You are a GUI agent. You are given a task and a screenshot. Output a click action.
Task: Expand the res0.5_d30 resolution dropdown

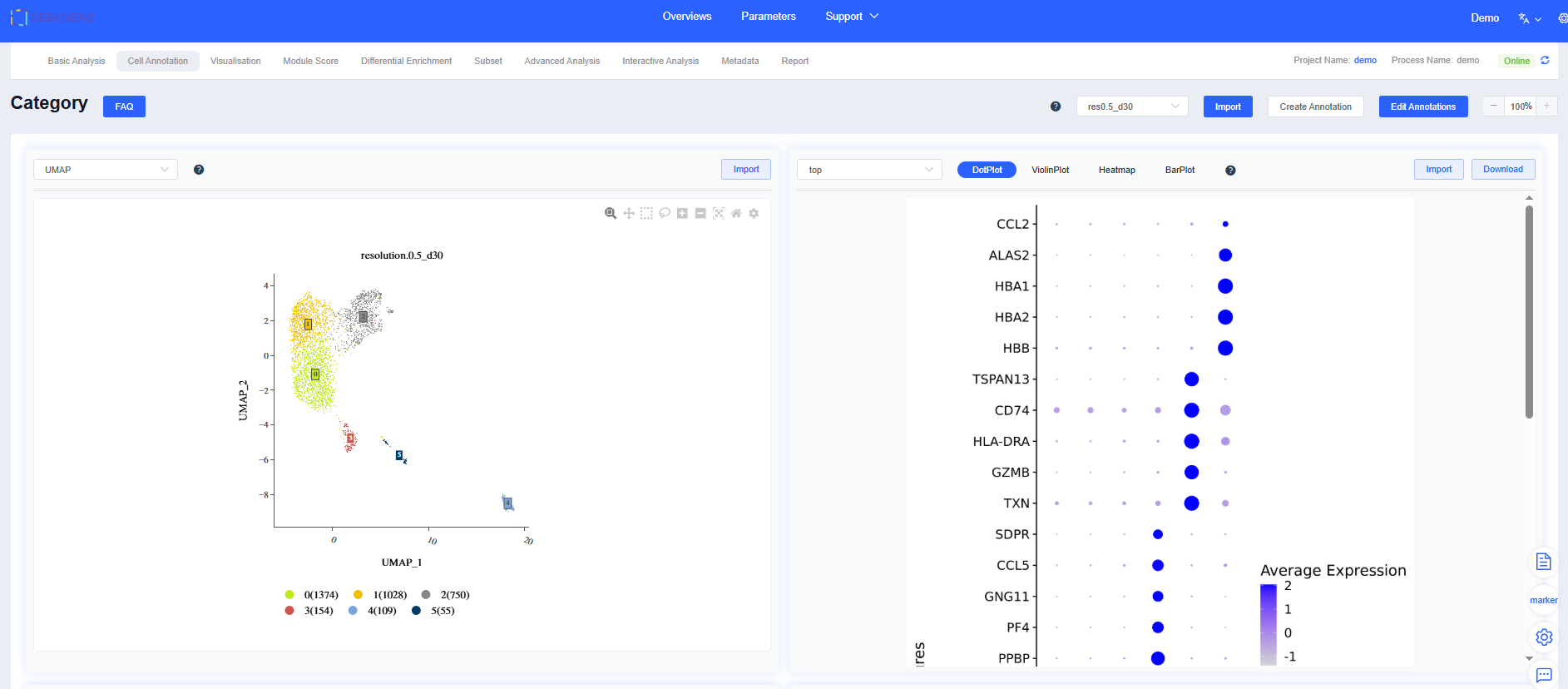[x=1131, y=107]
